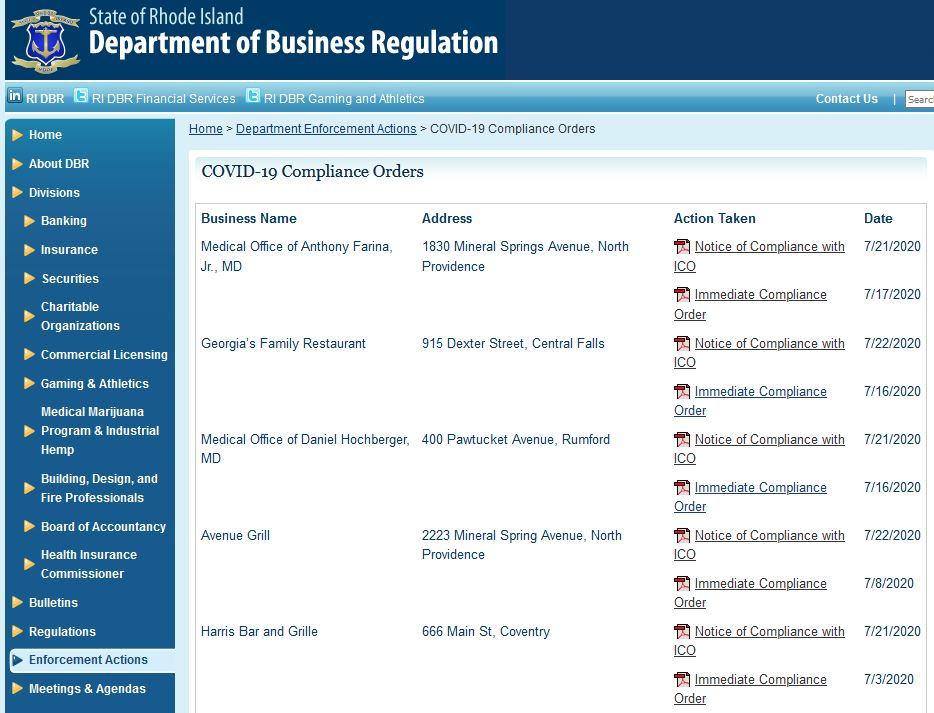Click the Rhode Island state seal logo
The image size is (934, 713).
[45, 40]
